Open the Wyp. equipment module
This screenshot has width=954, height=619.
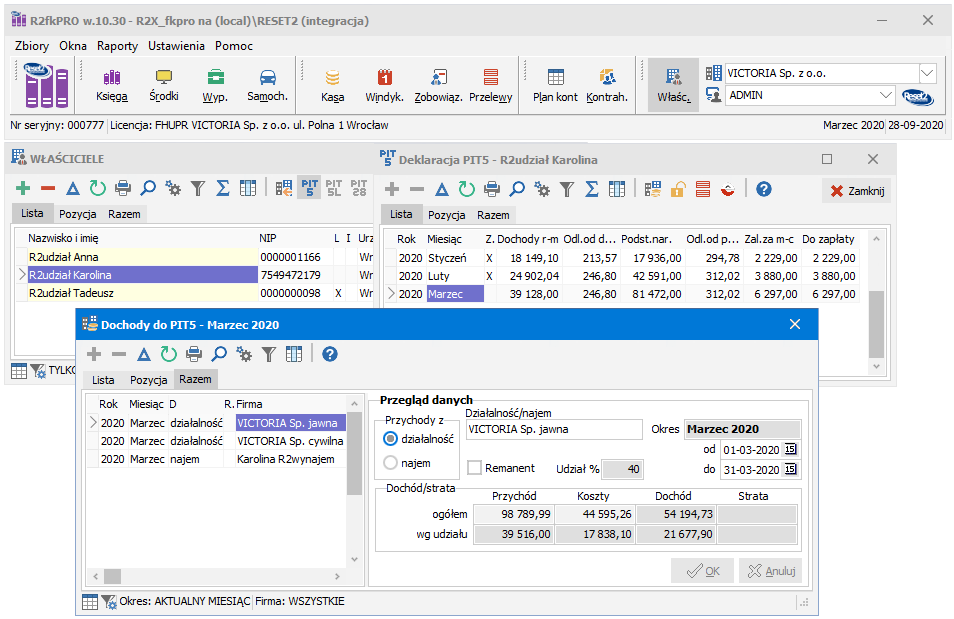coord(215,85)
